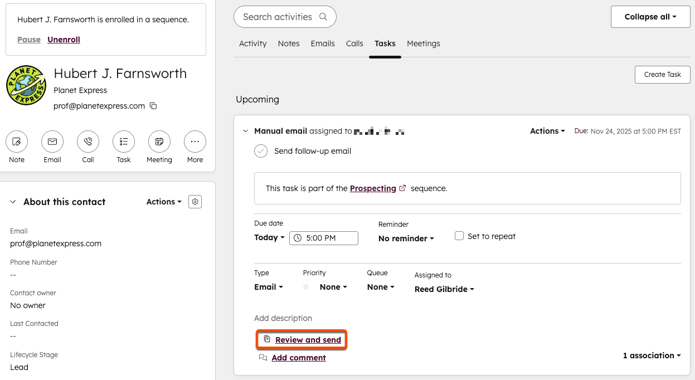Click the Hubert J. Farnsworth name heading
Image resolution: width=695 pixels, height=380 pixels.
(120, 73)
